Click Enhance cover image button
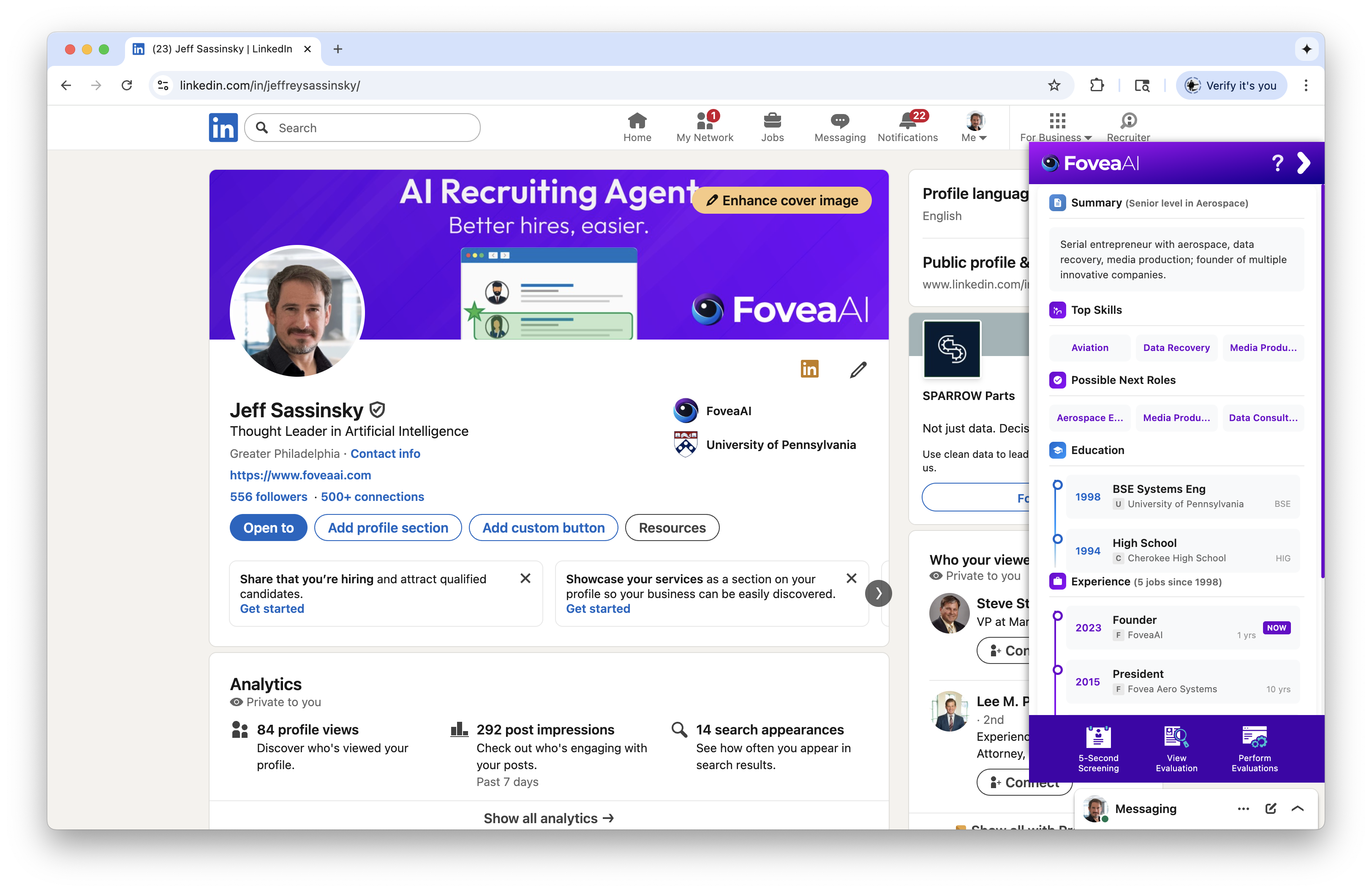Screen dimensions: 1372x892 pyautogui.click(x=782, y=201)
